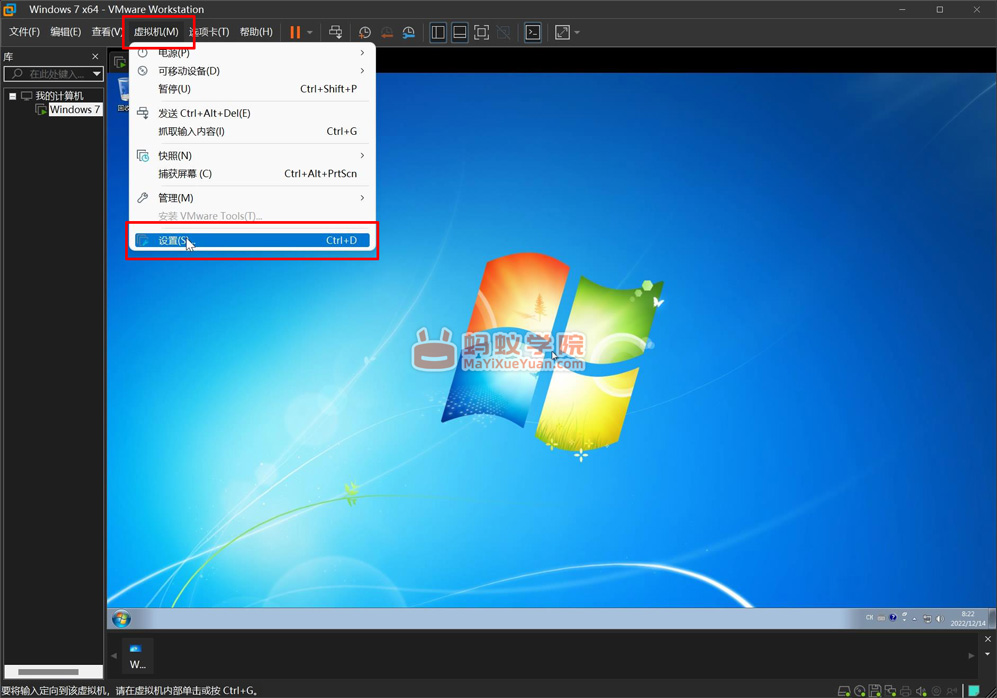Enter full screen mode from the toolbar
Screen dimensions: 997x698
click(481, 32)
